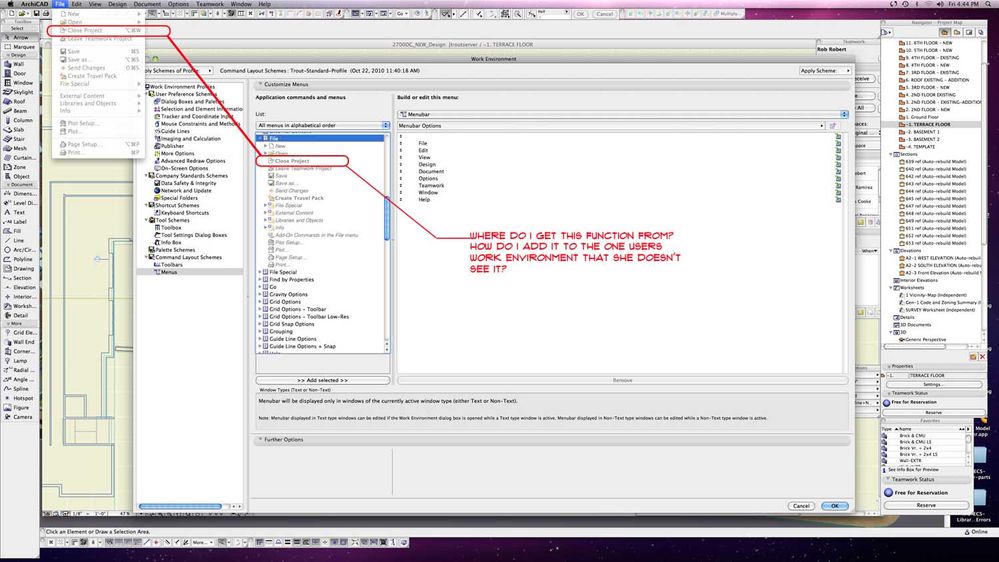Activate the Door tool
This screenshot has width=999, height=562.
(19, 73)
